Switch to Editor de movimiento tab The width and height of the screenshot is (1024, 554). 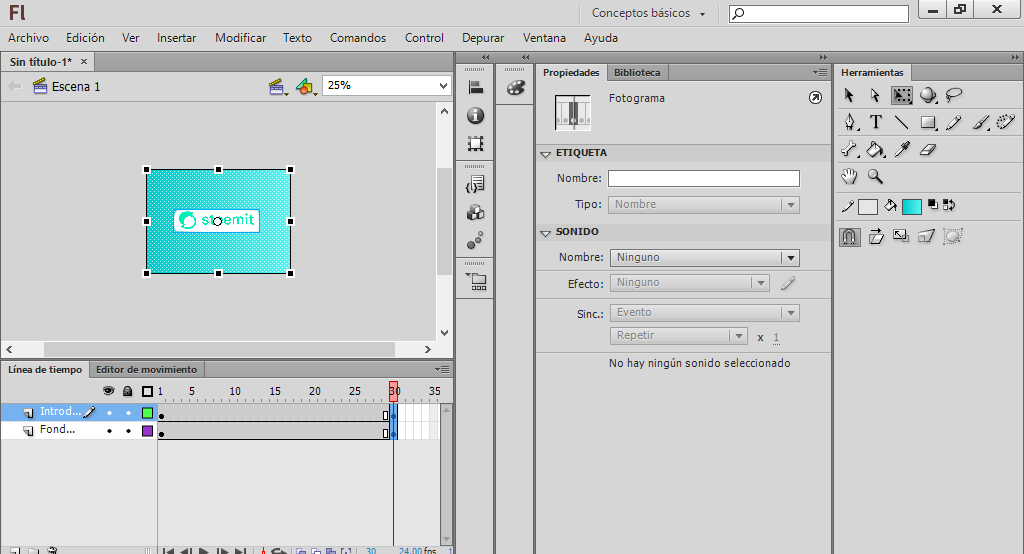coord(146,369)
